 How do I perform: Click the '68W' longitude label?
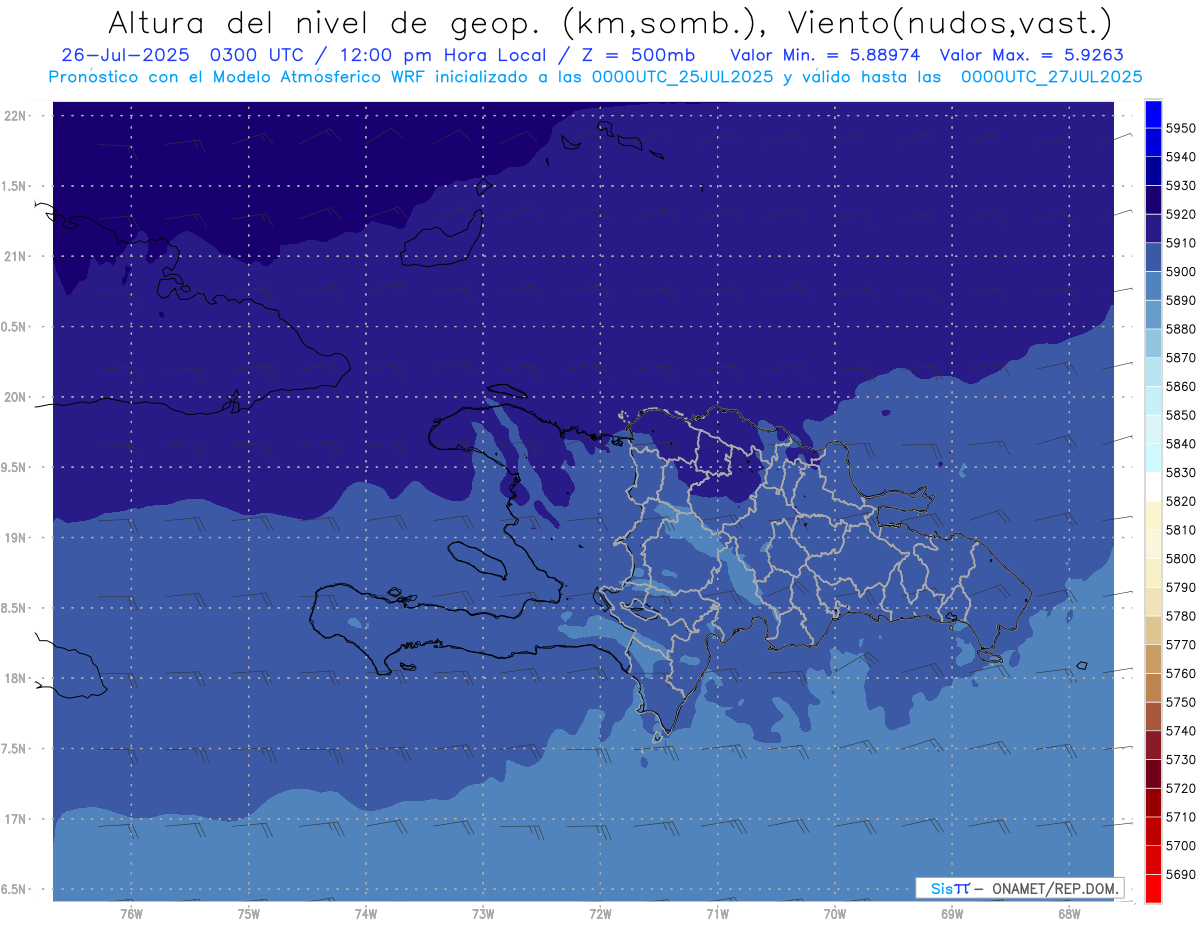click(x=1069, y=914)
